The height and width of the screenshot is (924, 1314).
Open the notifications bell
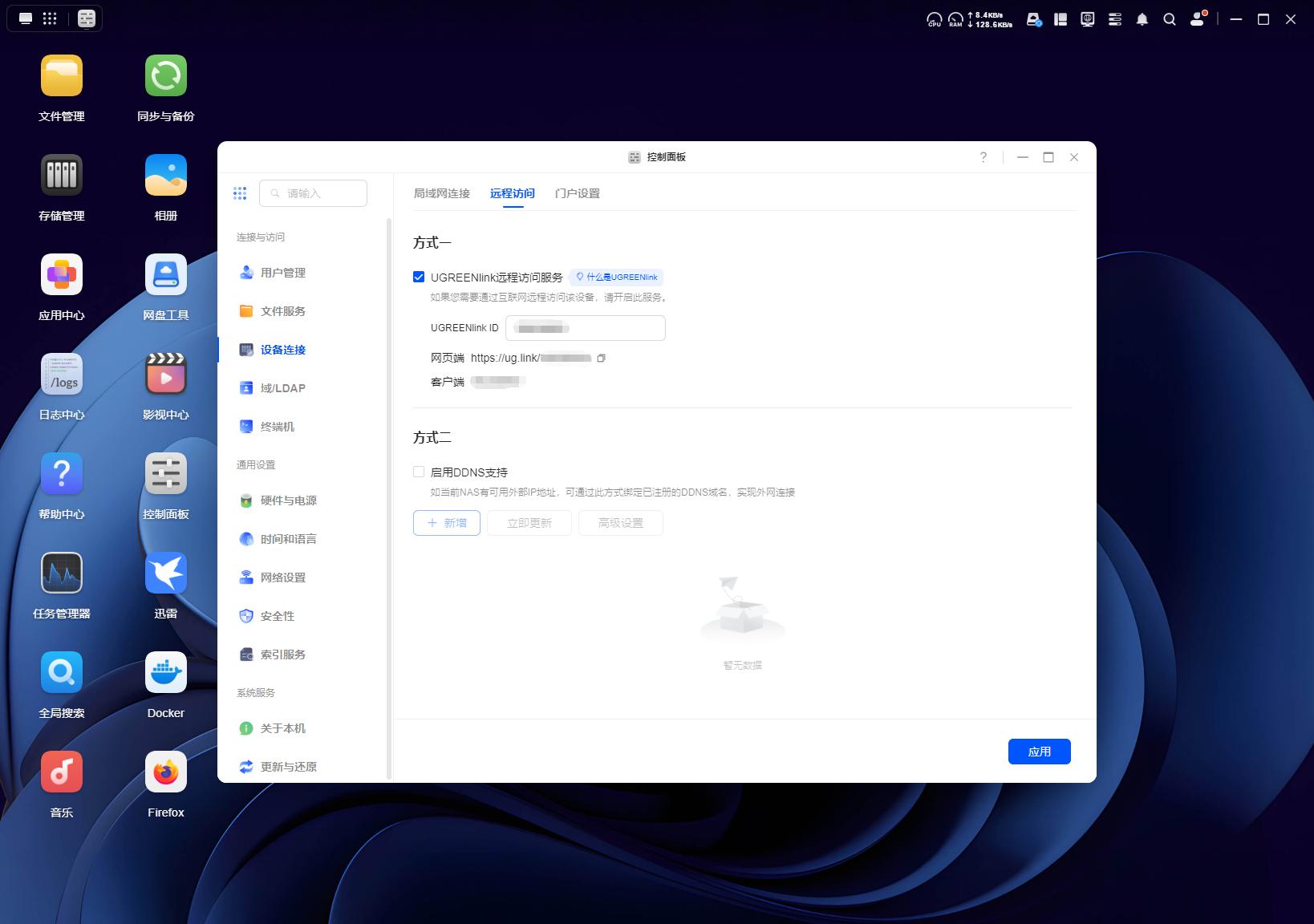[1142, 19]
